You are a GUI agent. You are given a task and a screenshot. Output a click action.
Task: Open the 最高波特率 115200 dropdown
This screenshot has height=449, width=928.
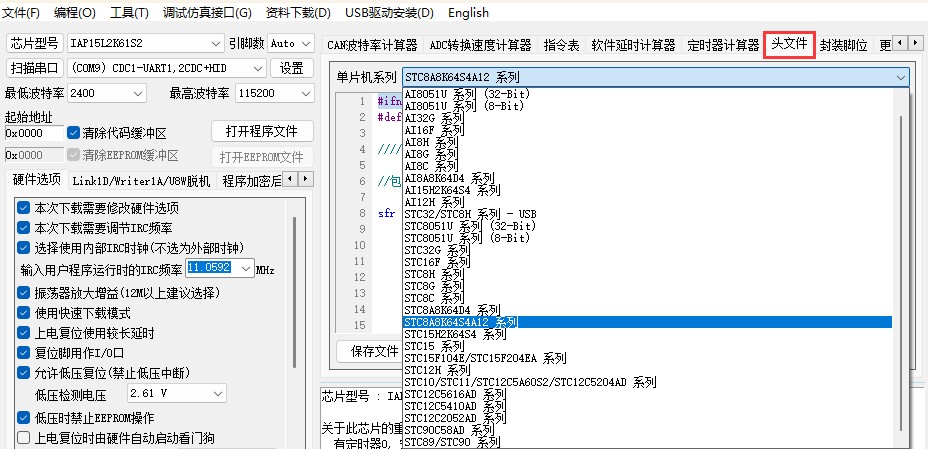coord(275,93)
